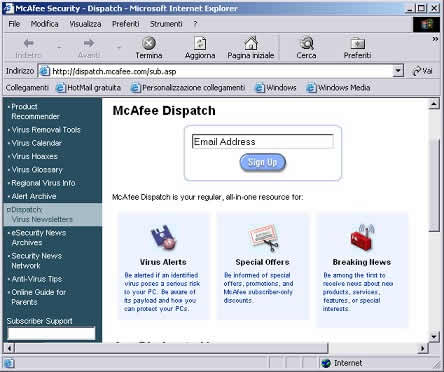This screenshot has height=372, width=444.
Task: Click the Subscriber Support input box
Action: click(x=51, y=333)
